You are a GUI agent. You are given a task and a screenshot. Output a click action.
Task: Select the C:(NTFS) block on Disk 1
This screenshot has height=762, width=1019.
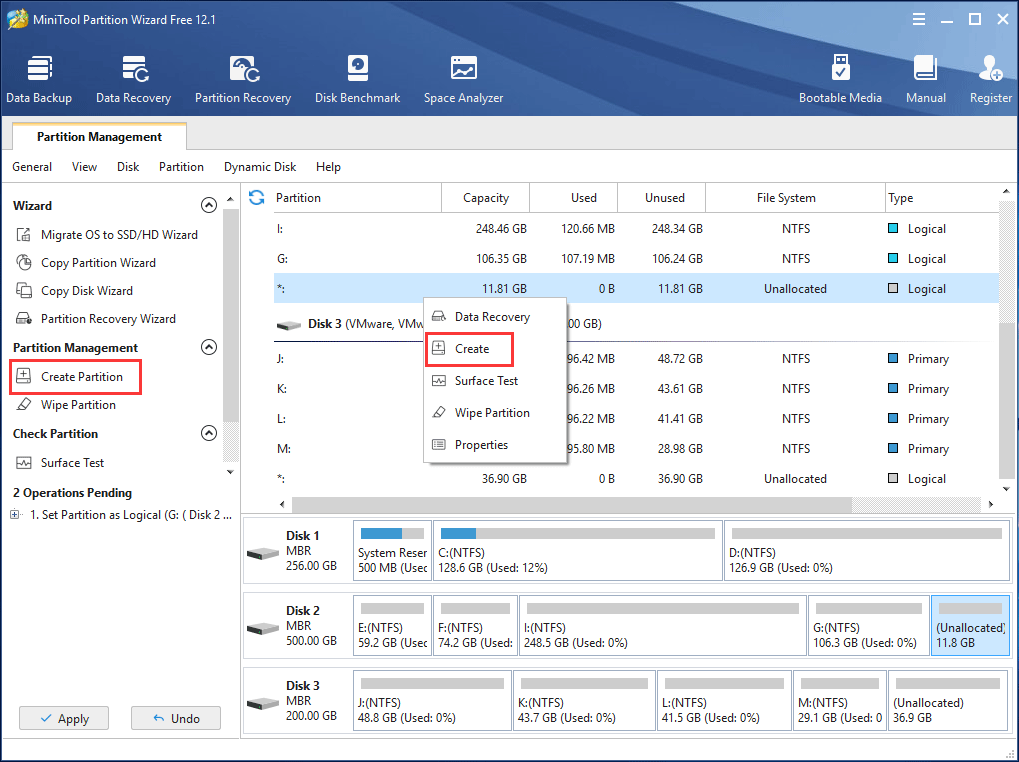tap(578, 550)
